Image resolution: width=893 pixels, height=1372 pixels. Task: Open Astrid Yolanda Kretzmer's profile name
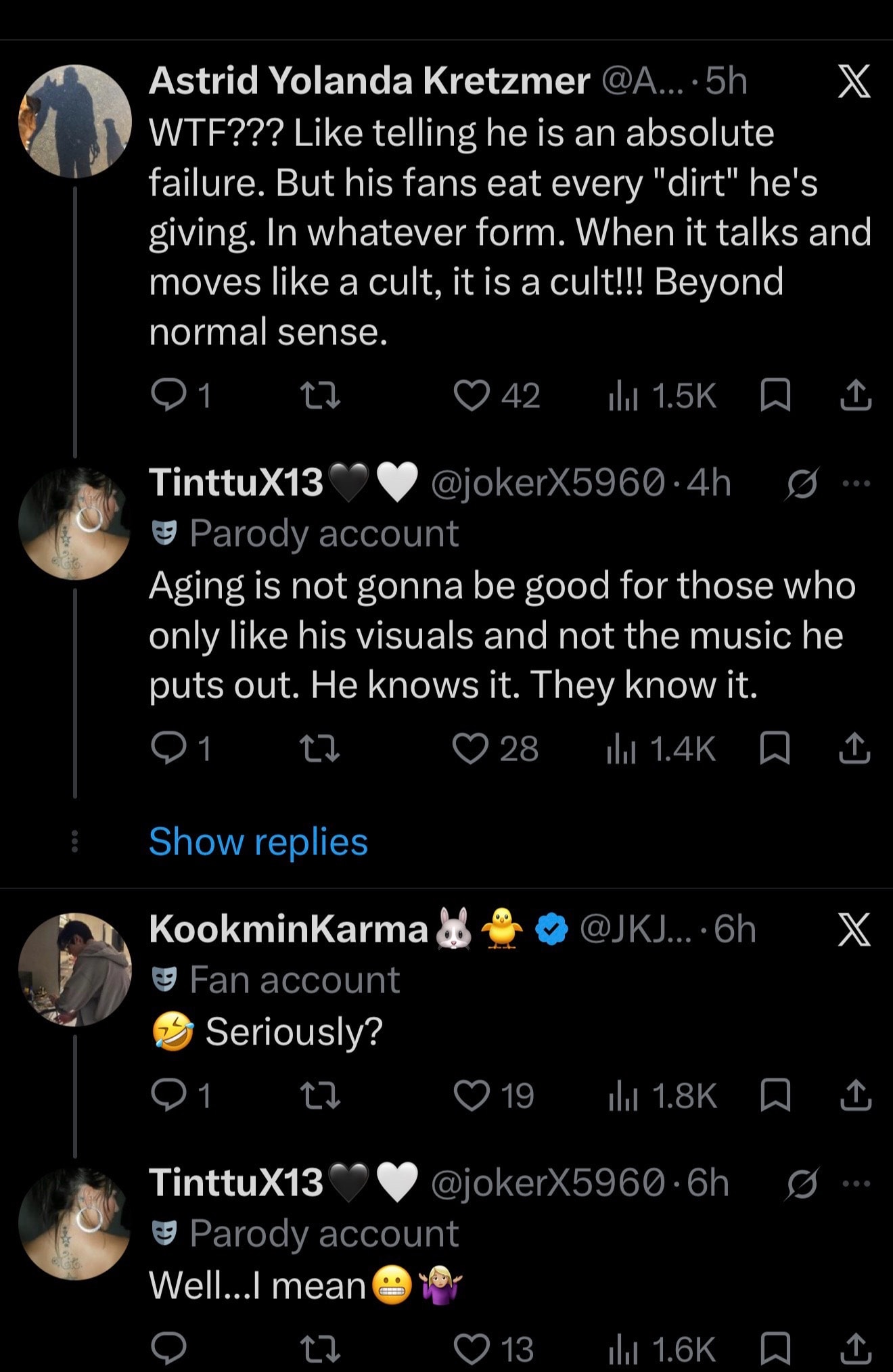[369, 81]
